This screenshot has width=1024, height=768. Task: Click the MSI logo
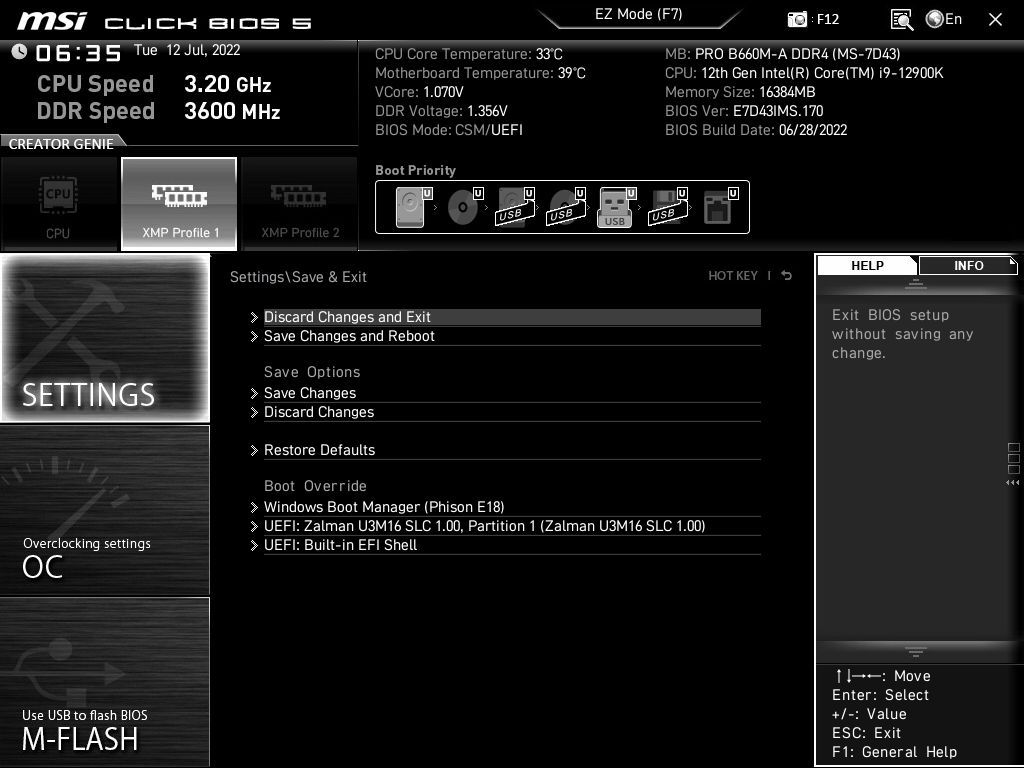point(52,21)
